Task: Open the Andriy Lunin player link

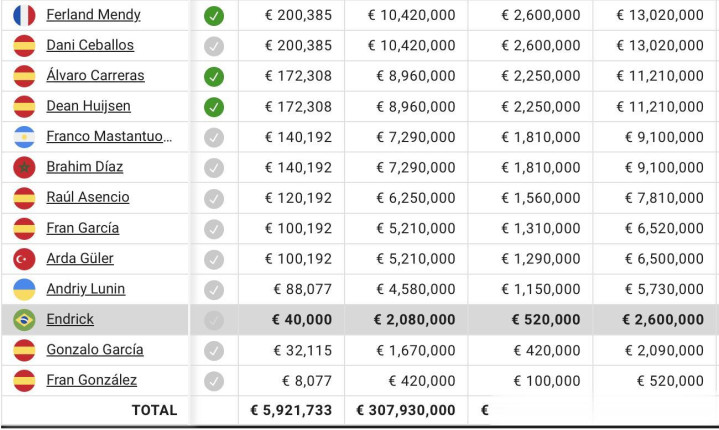Action: tap(85, 289)
